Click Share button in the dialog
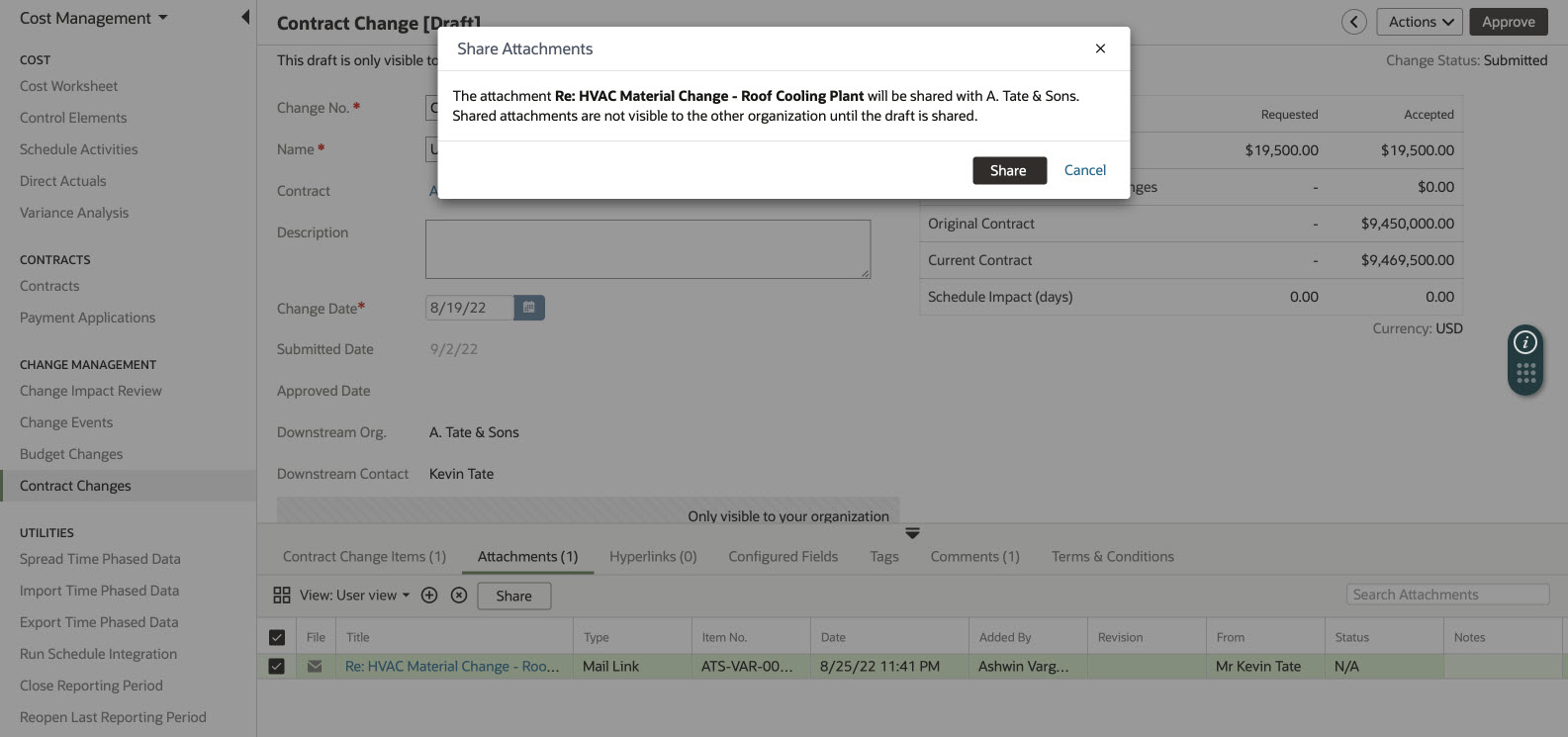Viewport: 1568px width, 737px height. click(x=1009, y=170)
